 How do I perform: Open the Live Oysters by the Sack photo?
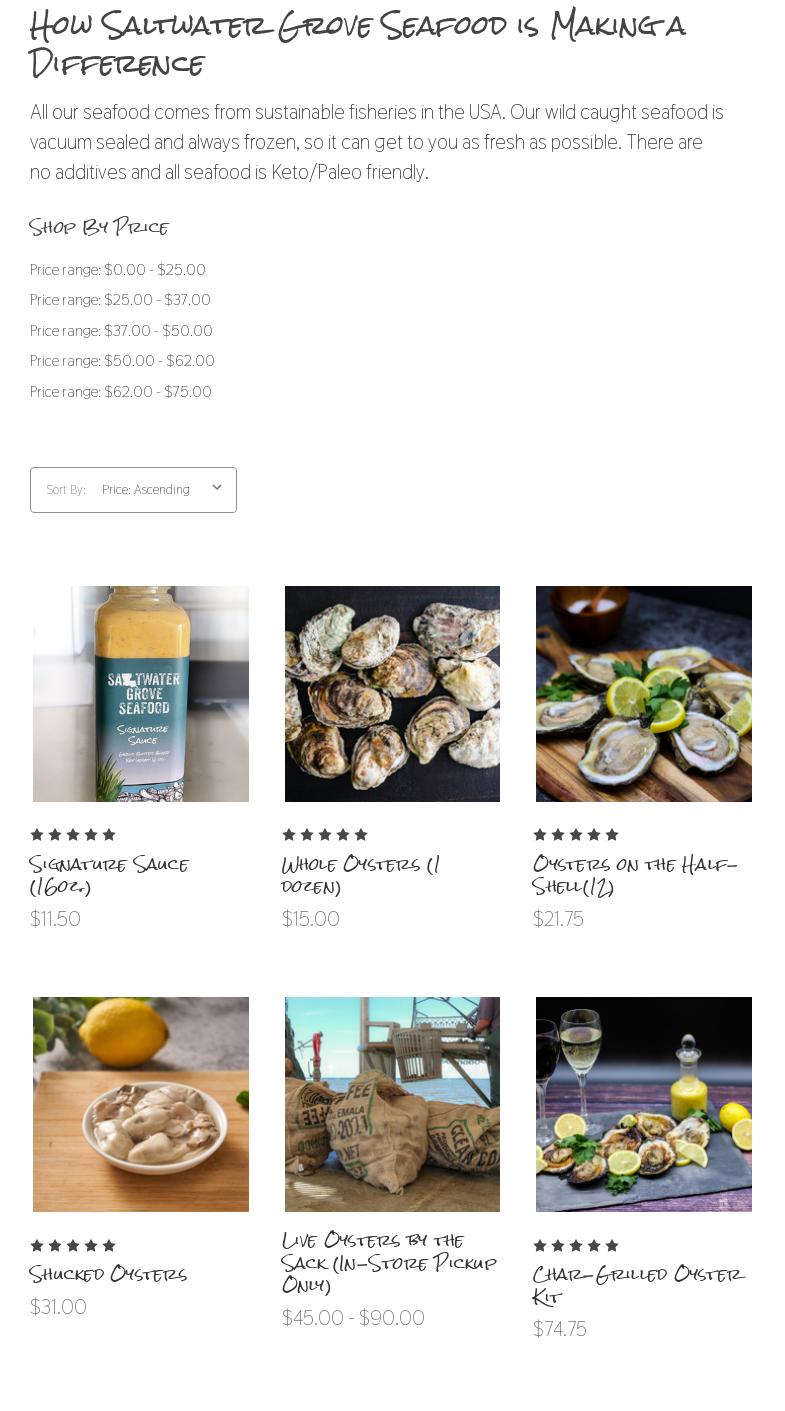click(392, 1104)
